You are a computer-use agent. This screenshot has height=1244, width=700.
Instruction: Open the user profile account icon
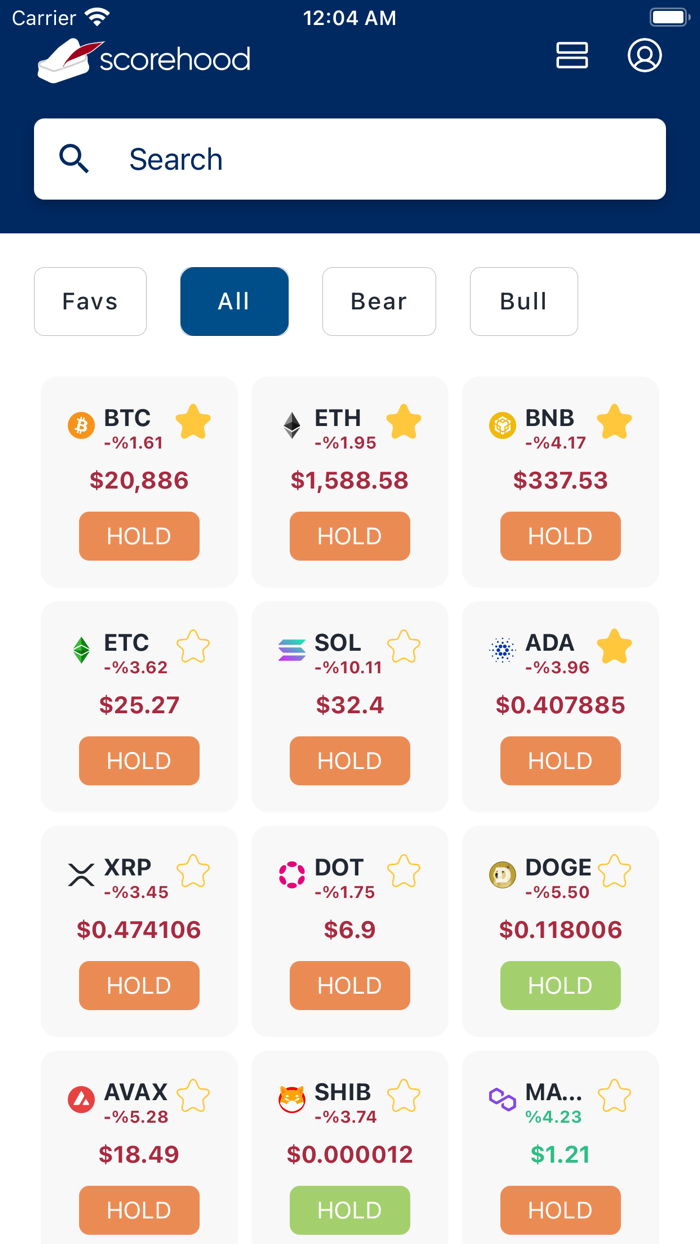click(x=646, y=56)
